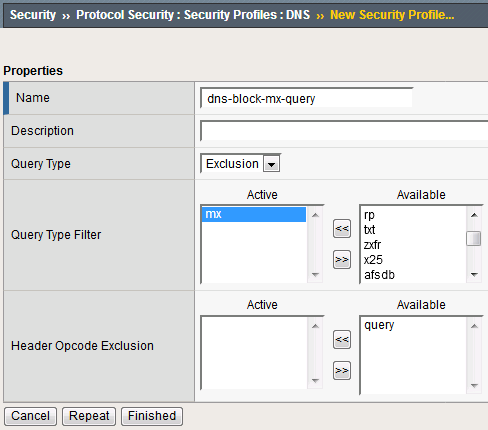Click the Available query types scrollbar thumb

click(474, 239)
